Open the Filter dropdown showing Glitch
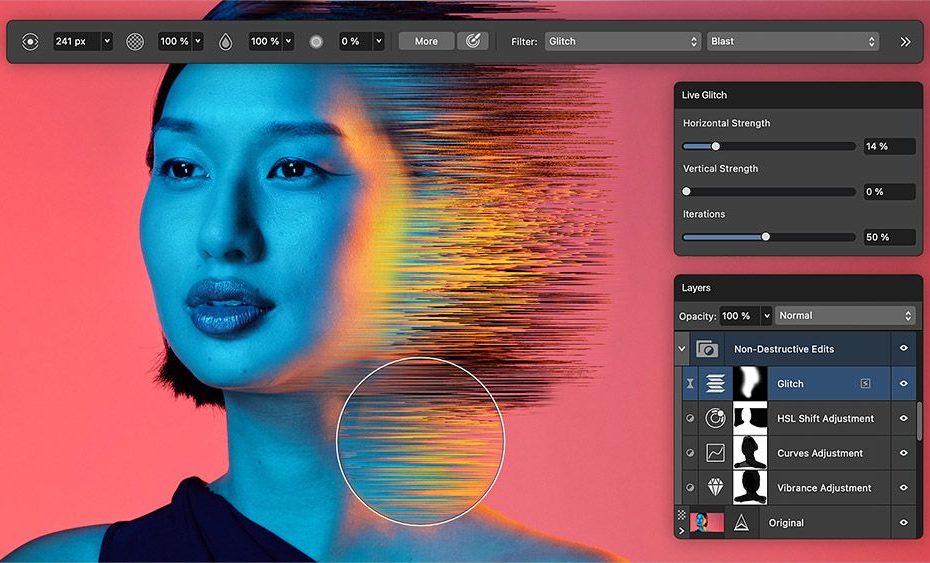 [623, 42]
